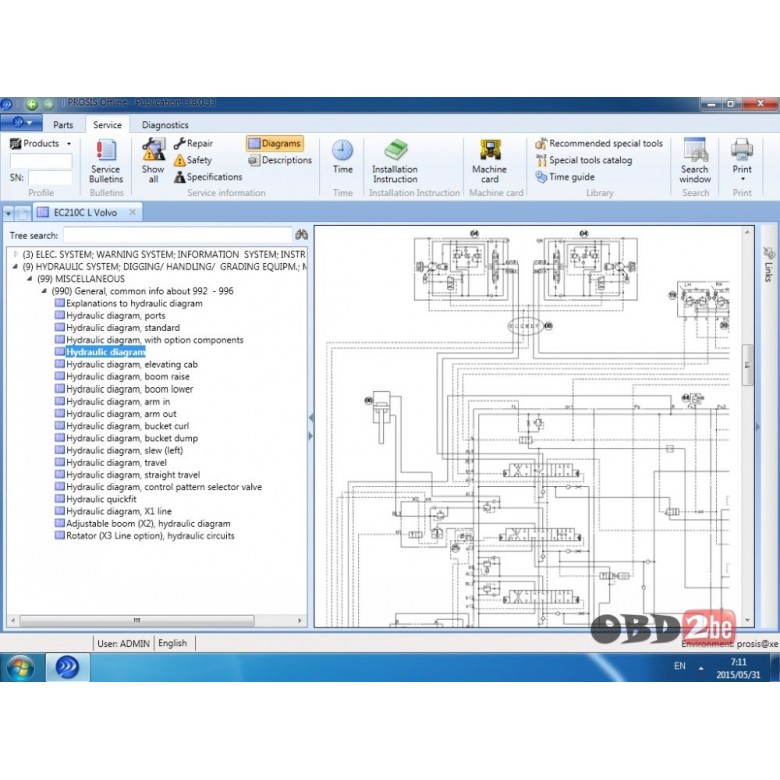Select the EC210C L Volvo document tab

(x=86, y=212)
